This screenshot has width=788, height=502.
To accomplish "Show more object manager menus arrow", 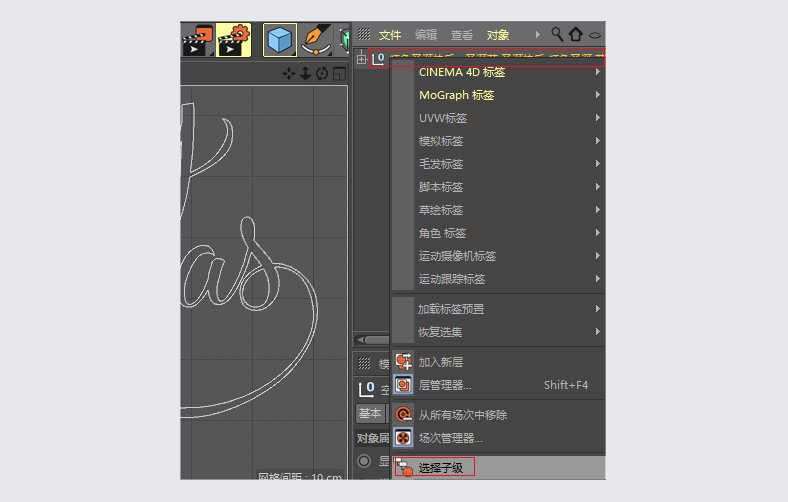I will pyautogui.click(x=537, y=35).
